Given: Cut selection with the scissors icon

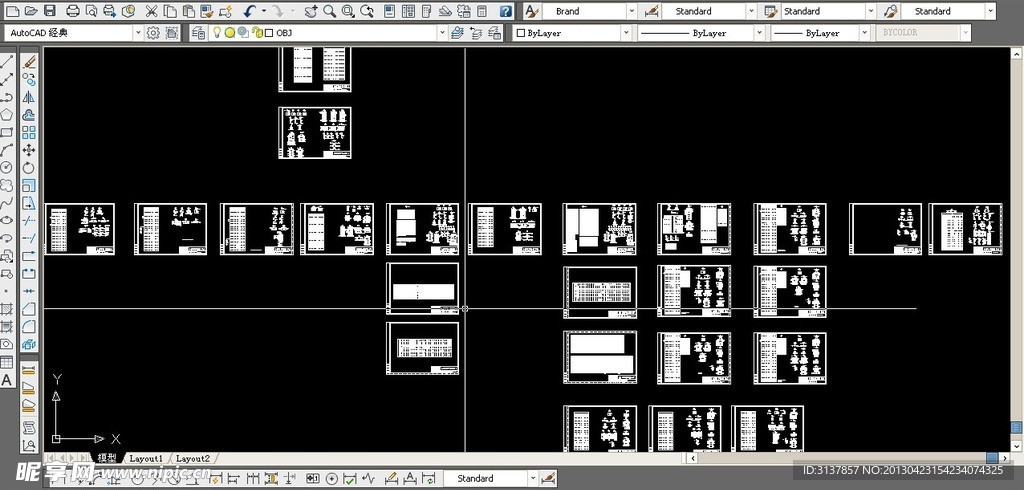Looking at the screenshot, I should point(152,11).
